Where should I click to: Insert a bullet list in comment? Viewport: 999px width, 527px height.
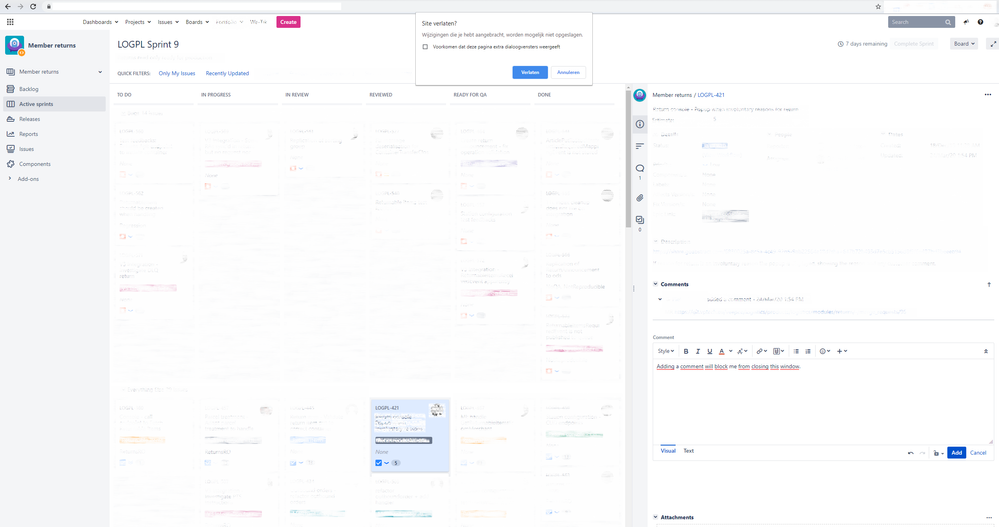pyautogui.click(x=796, y=351)
